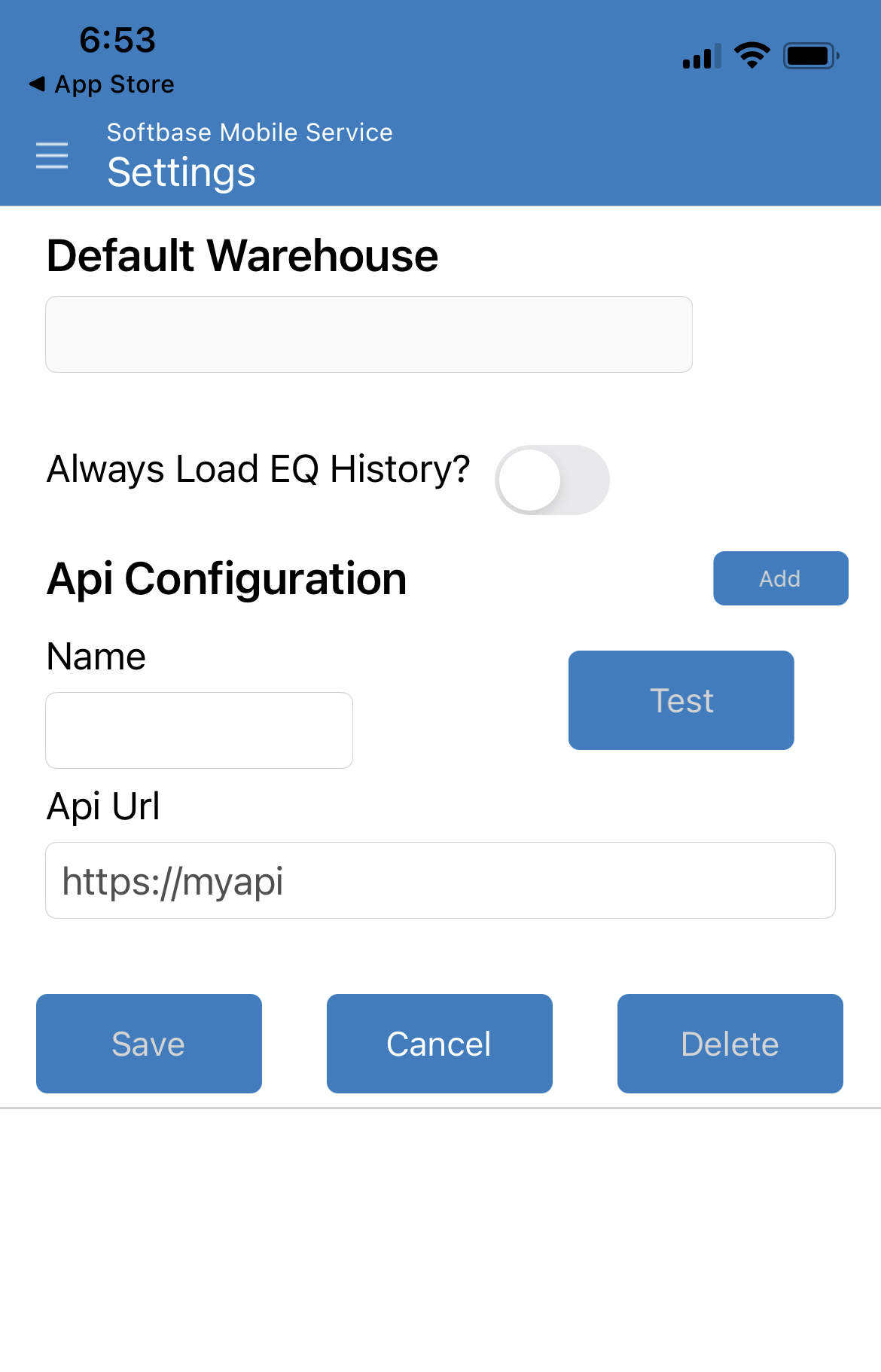Test the API connection

pos(681,700)
